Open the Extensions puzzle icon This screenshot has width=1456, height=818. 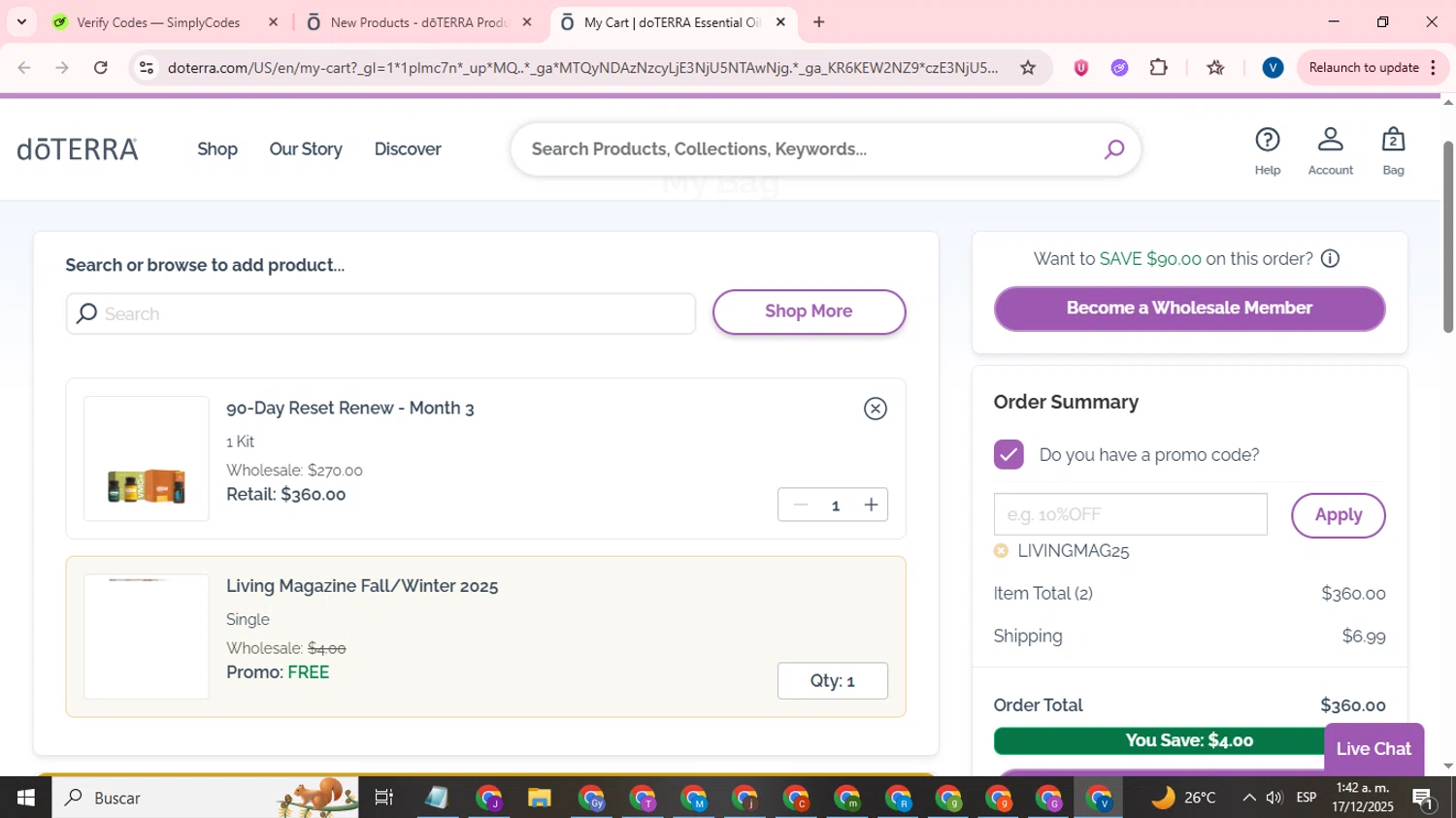click(1158, 68)
